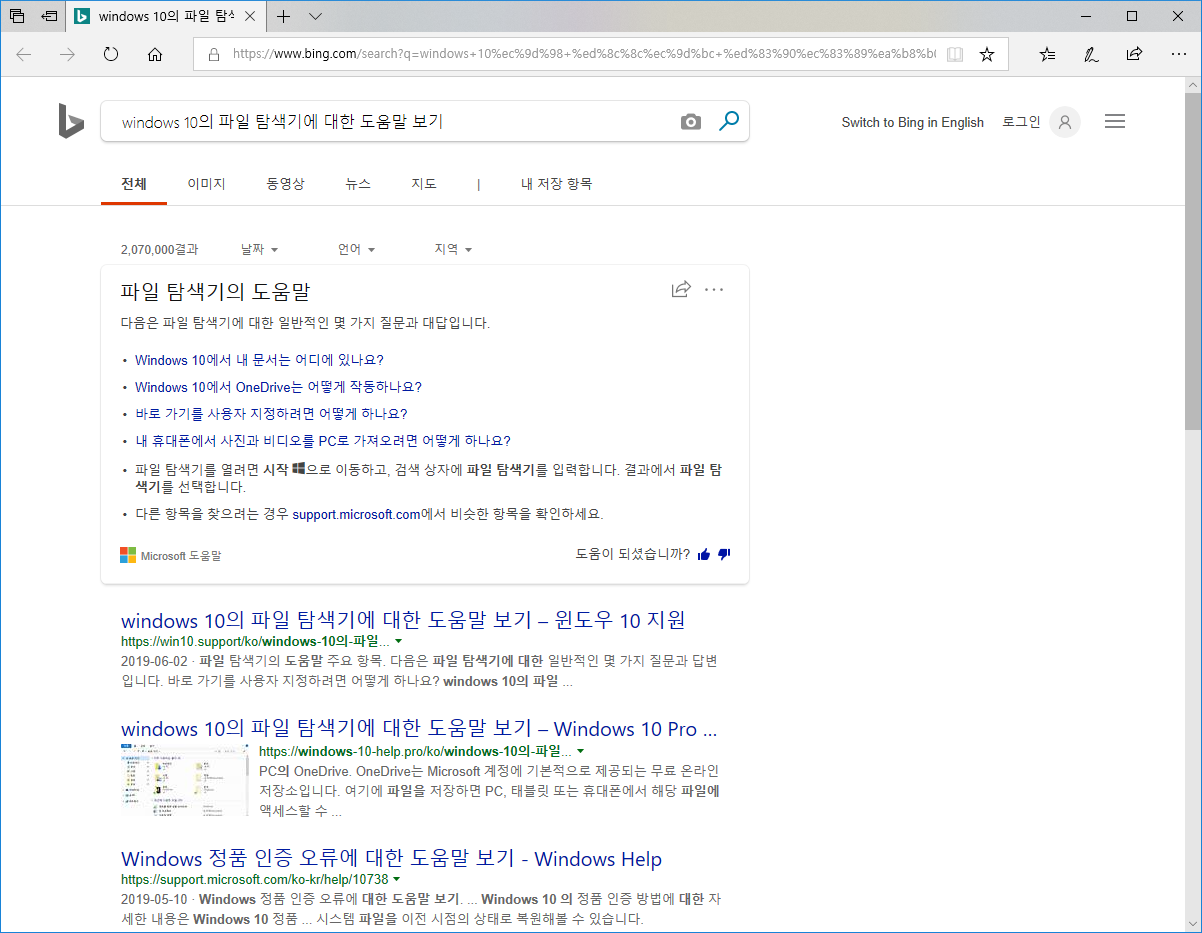The height and width of the screenshot is (933, 1202).
Task: Close the Bing search tab
Action: (x=250, y=16)
